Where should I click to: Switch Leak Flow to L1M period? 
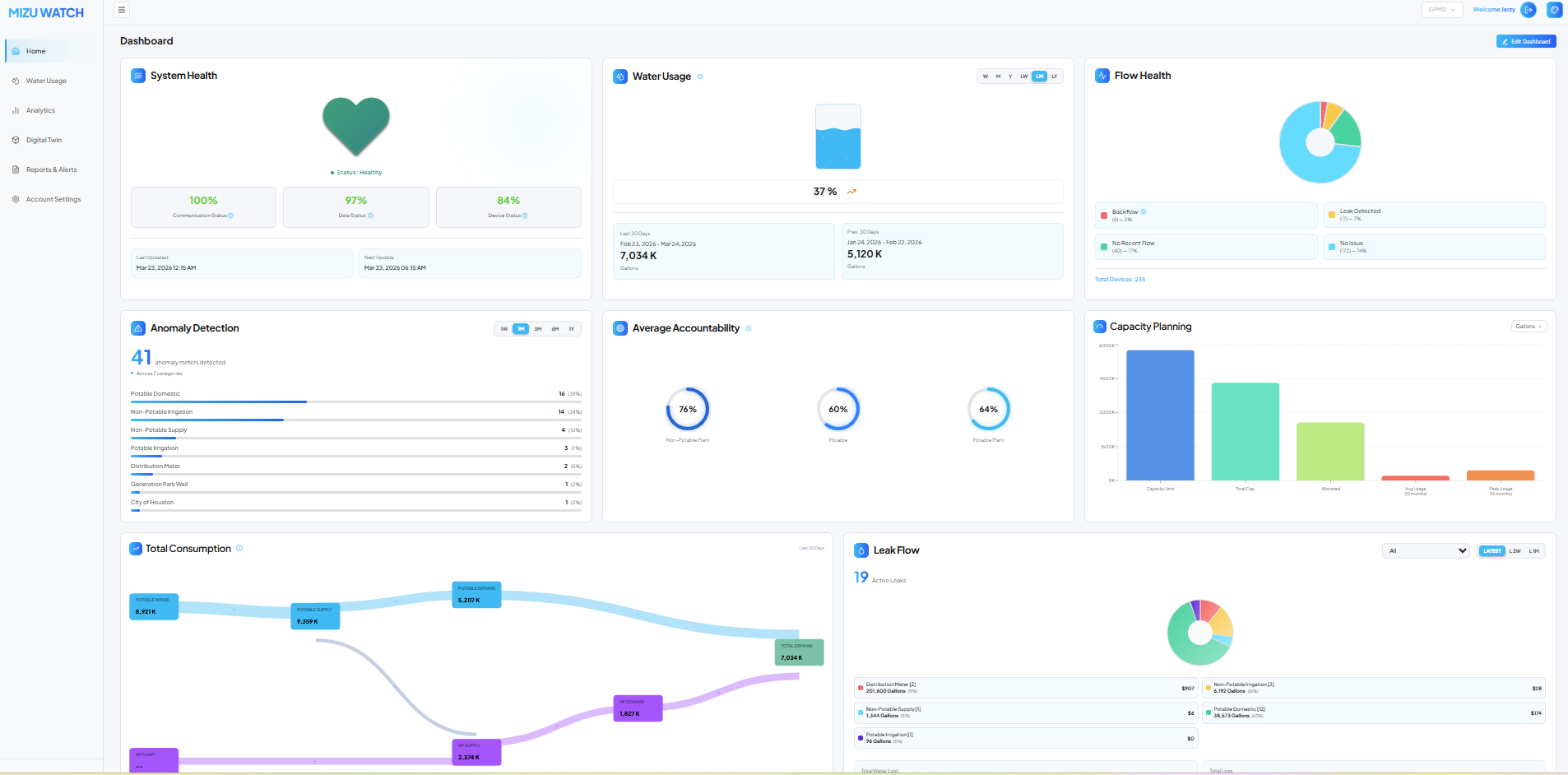[x=1534, y=551]
